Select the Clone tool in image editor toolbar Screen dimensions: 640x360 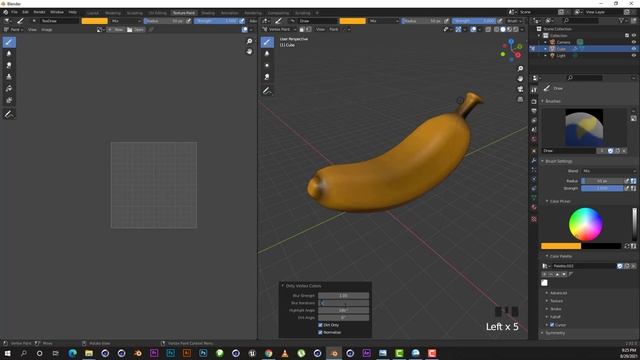coord(9,76)
